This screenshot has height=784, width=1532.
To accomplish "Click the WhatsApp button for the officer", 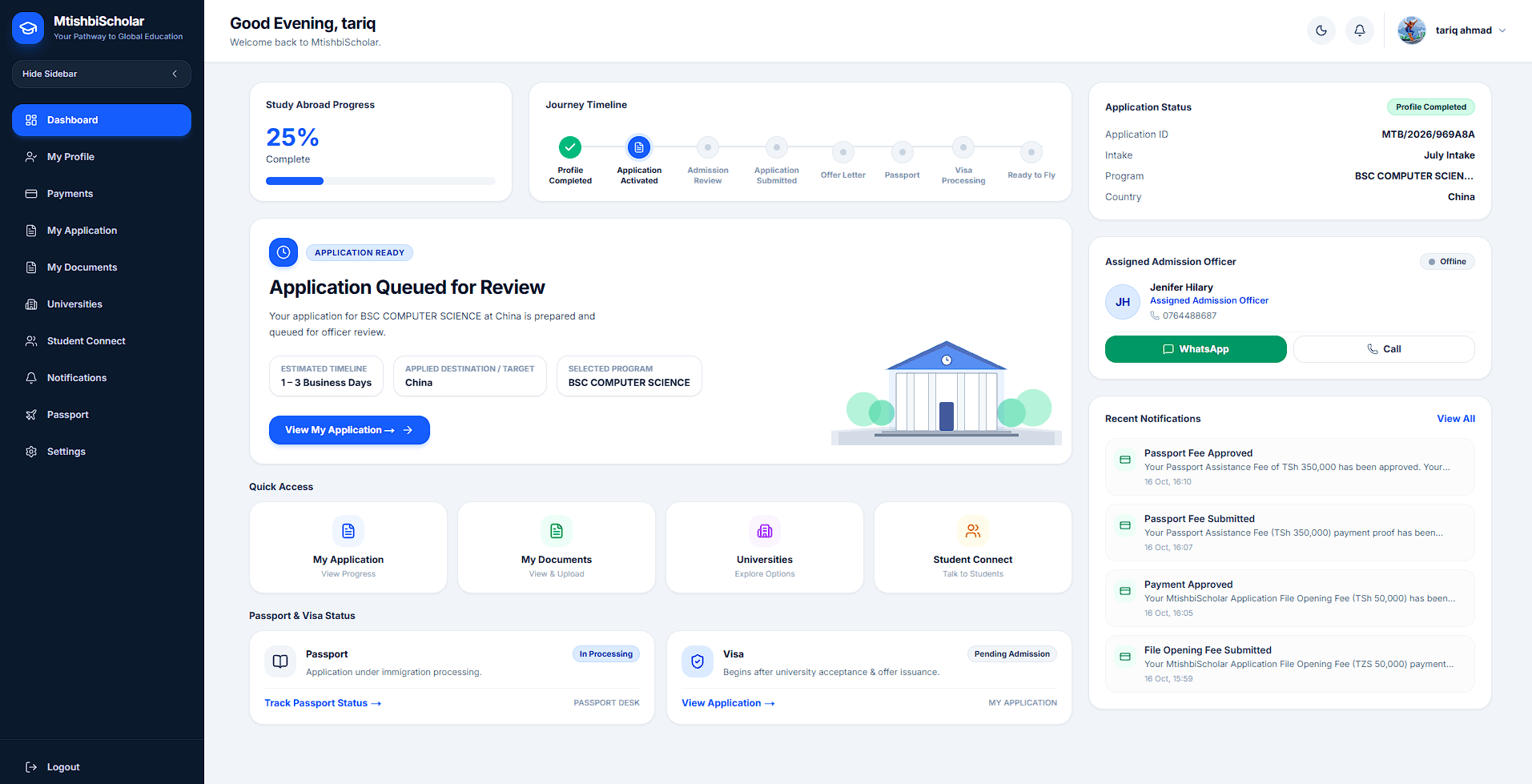I will click(1196, 349).
